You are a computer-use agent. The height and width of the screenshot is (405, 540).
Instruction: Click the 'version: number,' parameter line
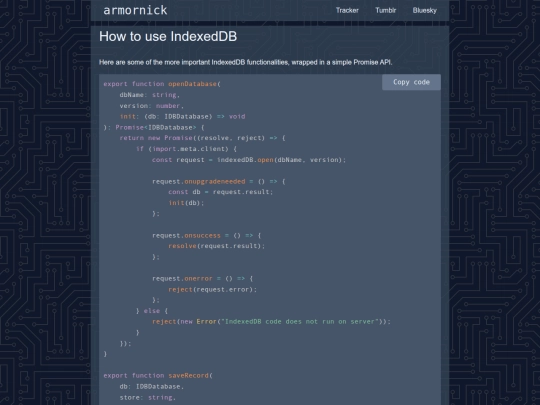[x=152, y=106]
